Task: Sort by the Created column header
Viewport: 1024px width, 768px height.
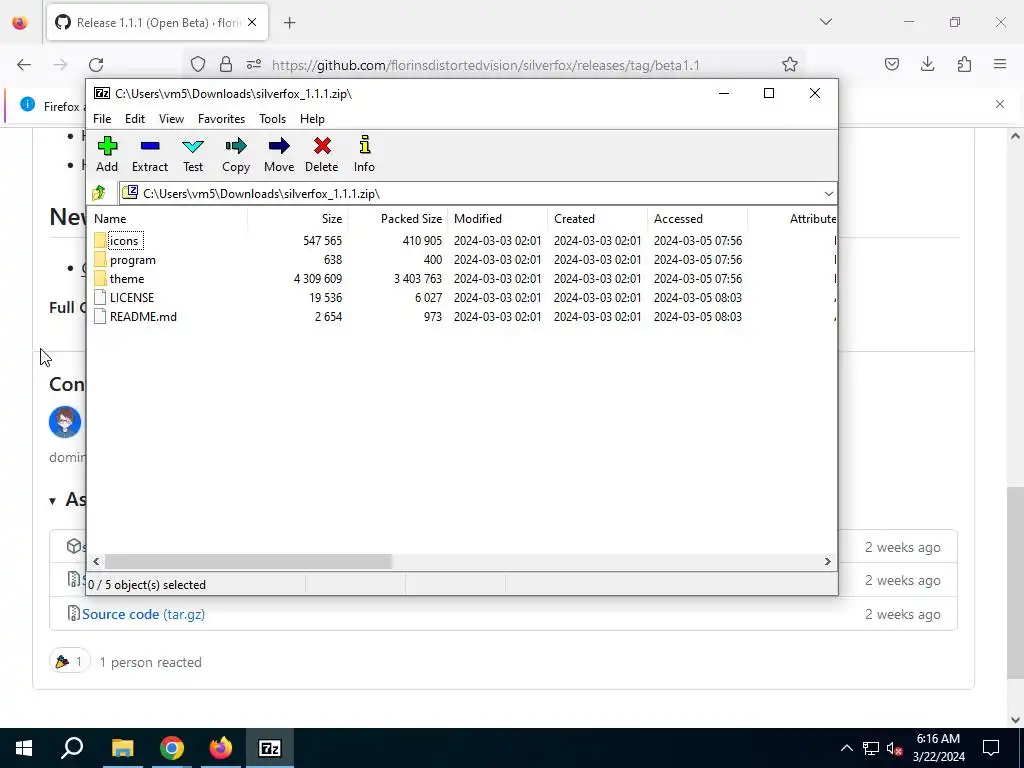Action: point(597,219)
